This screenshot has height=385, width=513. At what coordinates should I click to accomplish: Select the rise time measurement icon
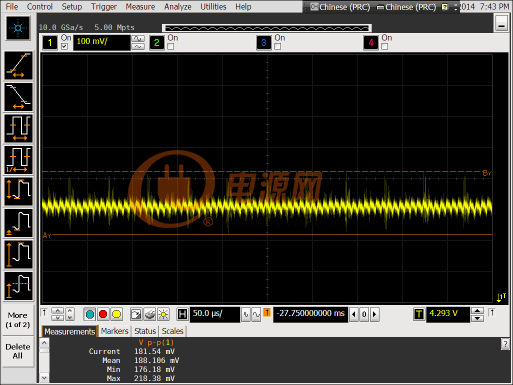[18, 66]
